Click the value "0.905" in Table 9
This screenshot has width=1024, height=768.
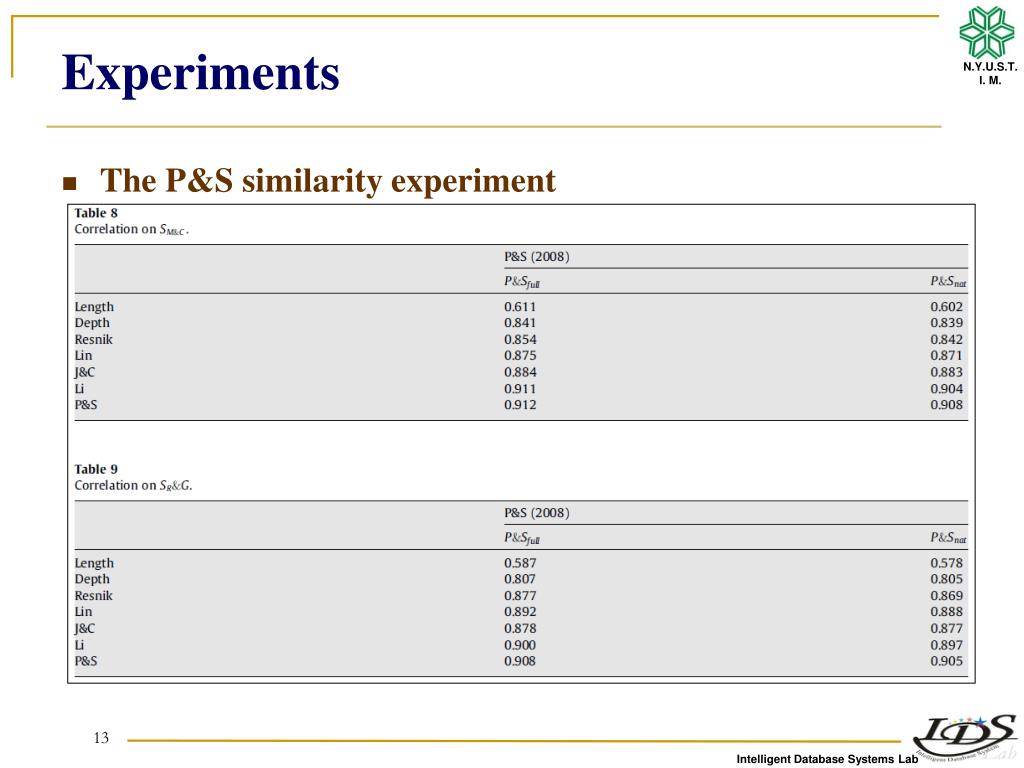tap(946, 661)
